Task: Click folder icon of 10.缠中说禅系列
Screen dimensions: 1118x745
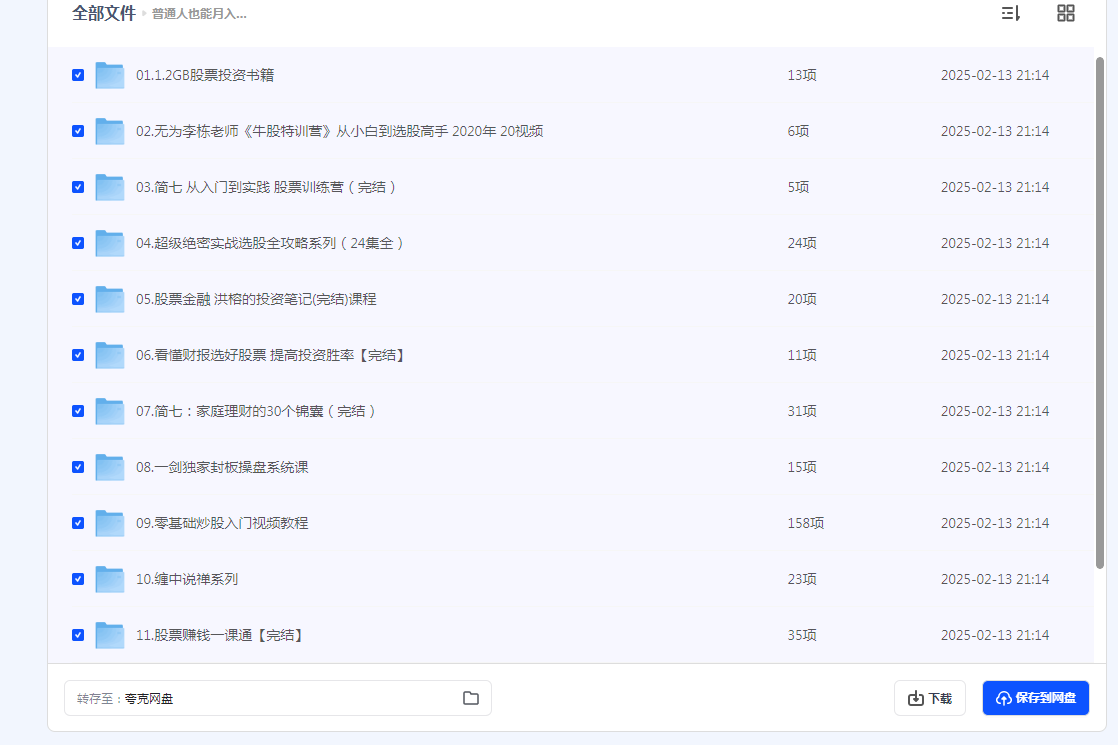Action: tap(109, 579)
